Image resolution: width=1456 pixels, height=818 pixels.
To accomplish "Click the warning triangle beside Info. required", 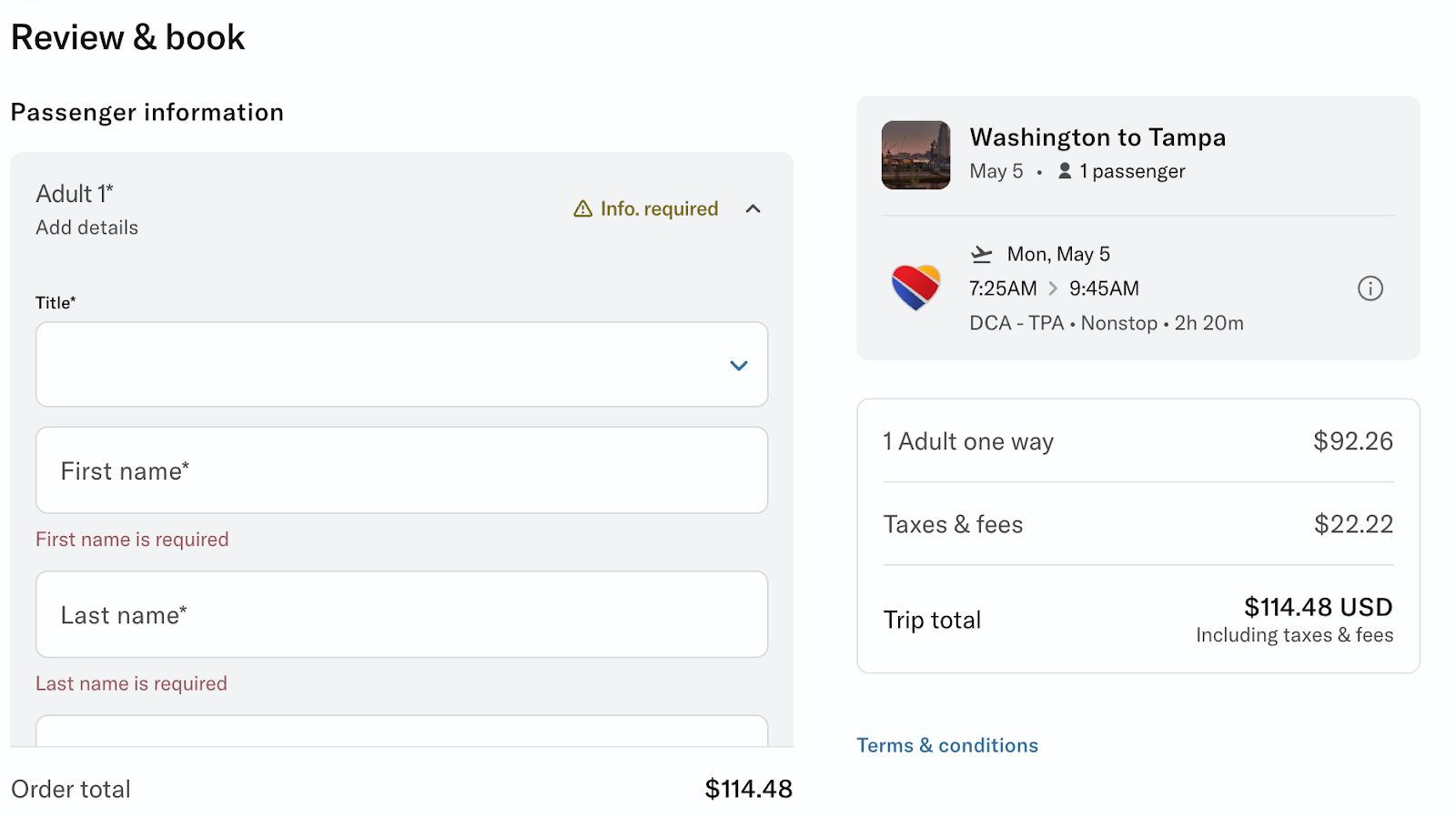I will pos(583,209).
